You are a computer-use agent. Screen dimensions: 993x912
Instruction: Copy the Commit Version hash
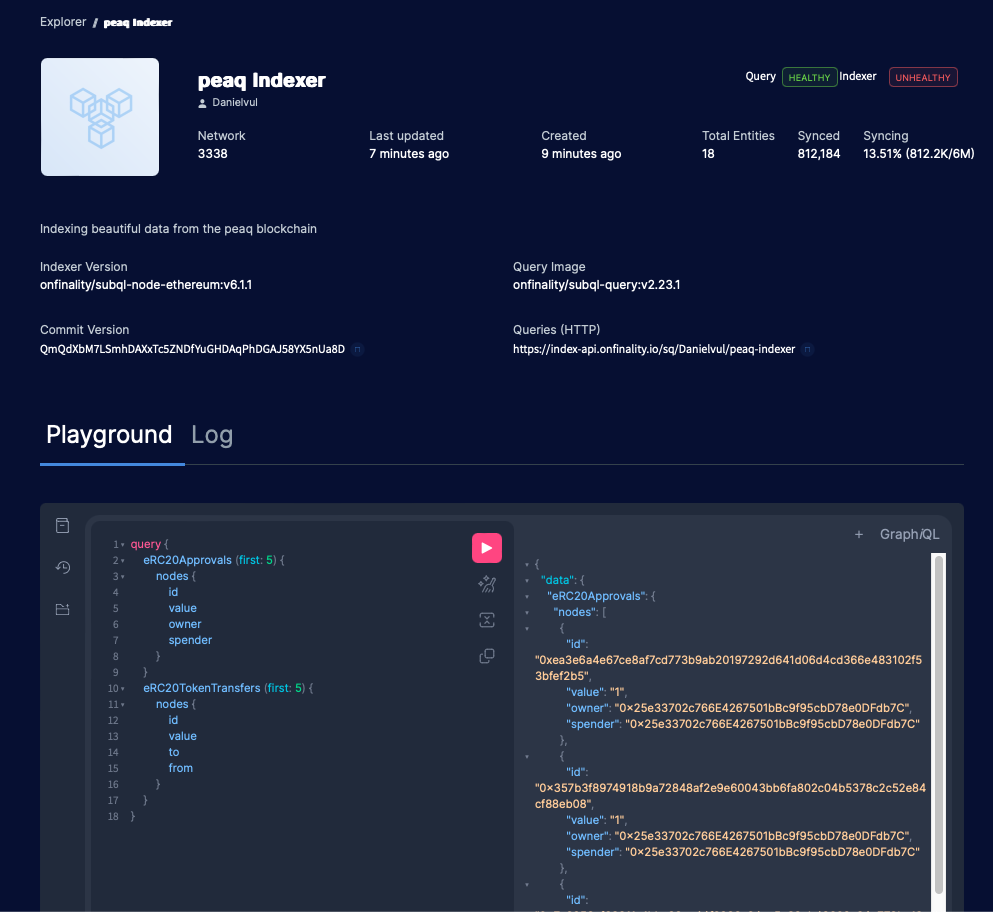(x=358, y=349)
